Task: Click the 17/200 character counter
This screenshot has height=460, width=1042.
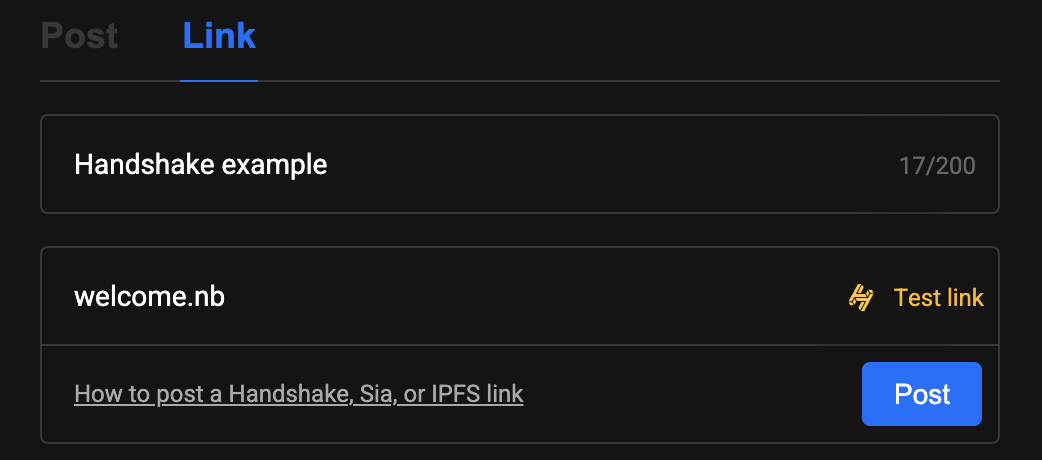Action: (x=937, y=165)
